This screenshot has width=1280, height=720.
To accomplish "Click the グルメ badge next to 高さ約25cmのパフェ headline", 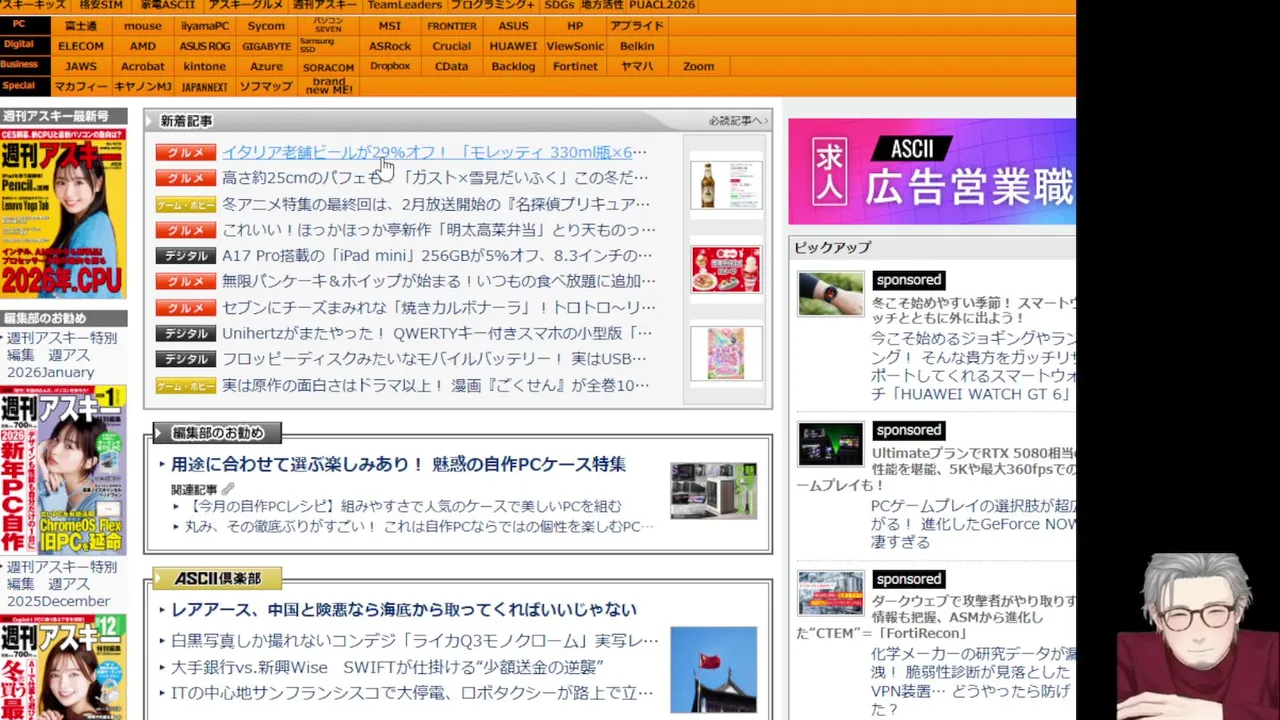I will pyautogui.click(x=186, y=178).
